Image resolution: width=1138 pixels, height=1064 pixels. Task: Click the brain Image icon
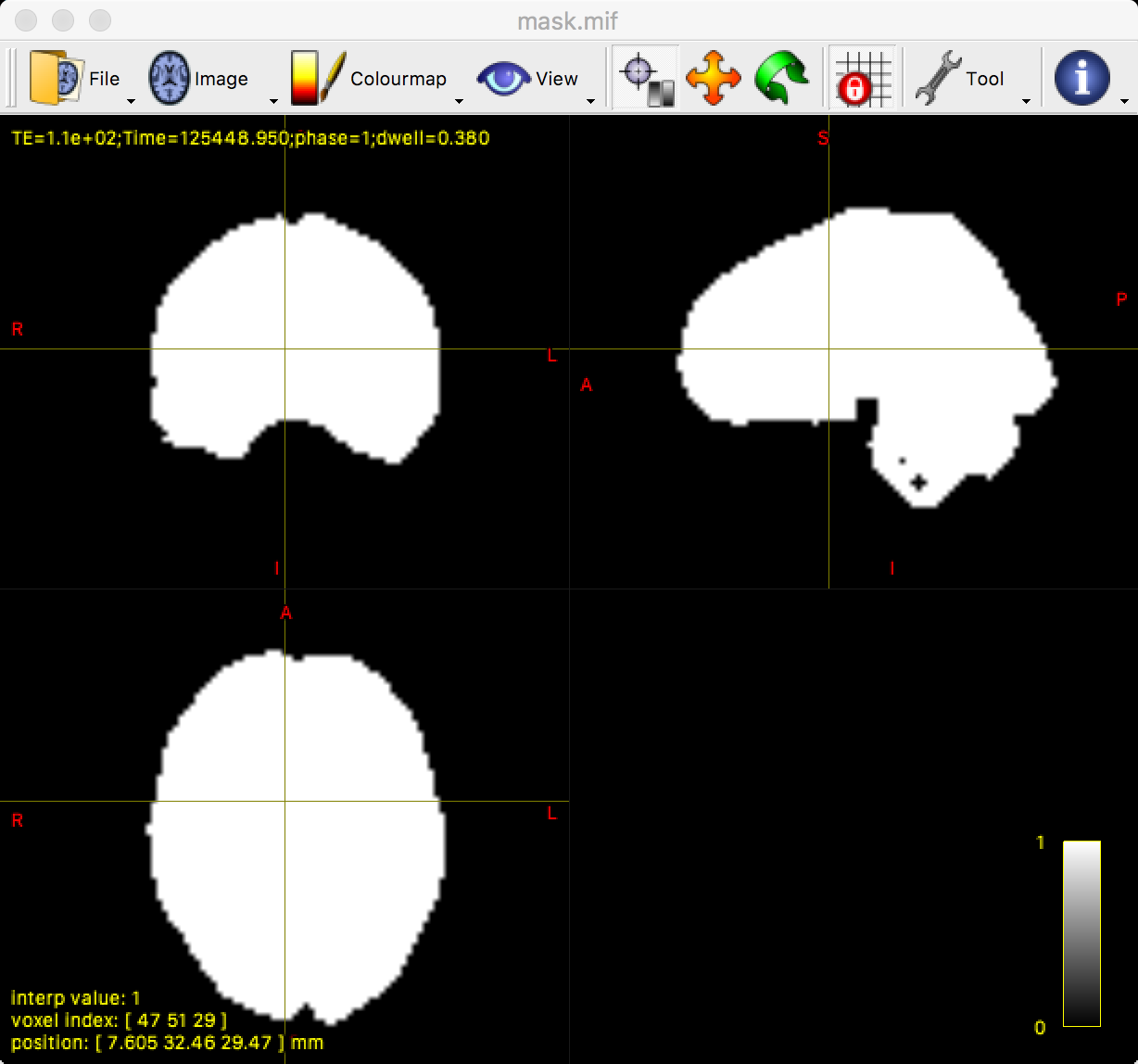tap(170, 78)
